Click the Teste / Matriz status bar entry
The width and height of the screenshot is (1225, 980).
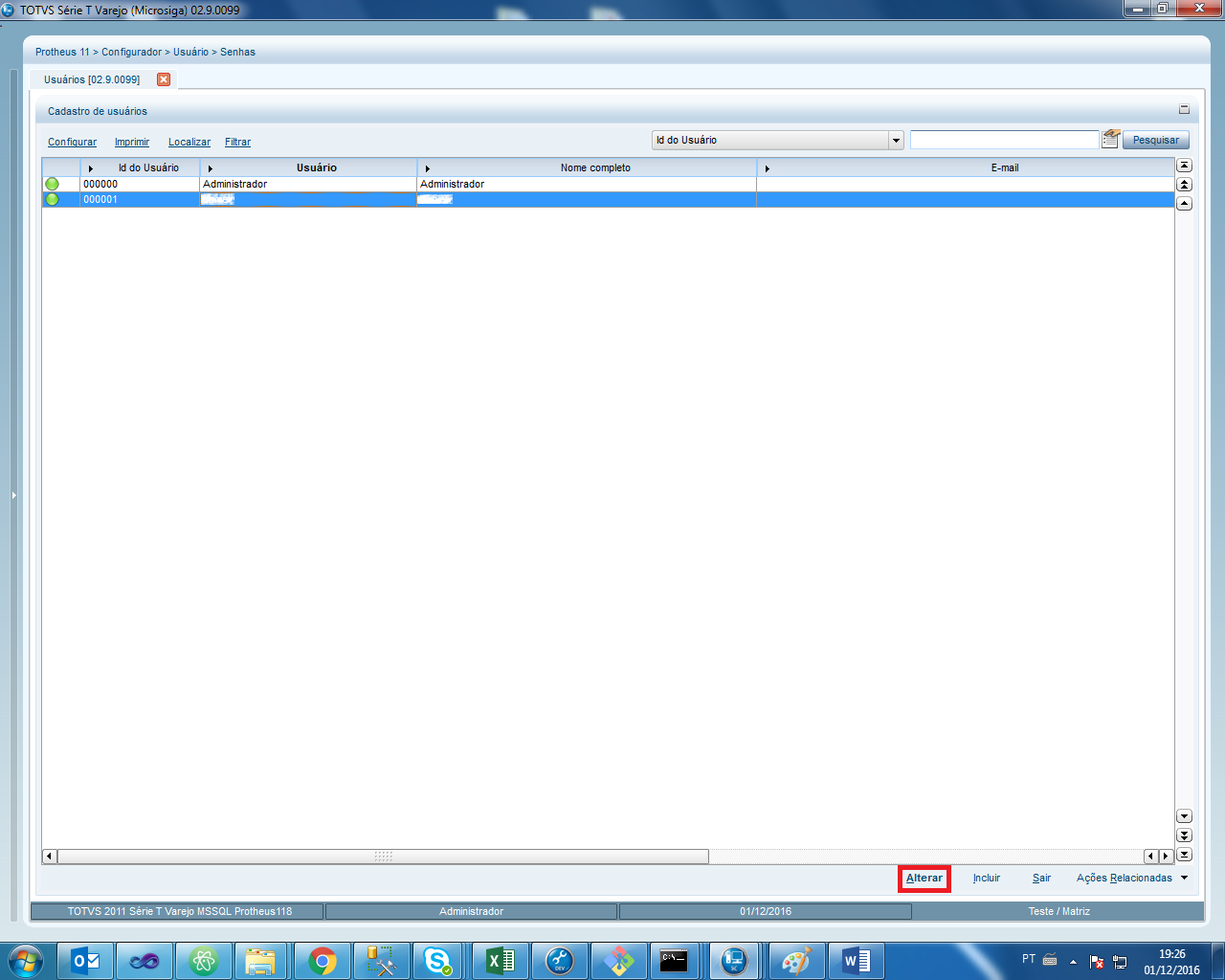[1058, 911]
